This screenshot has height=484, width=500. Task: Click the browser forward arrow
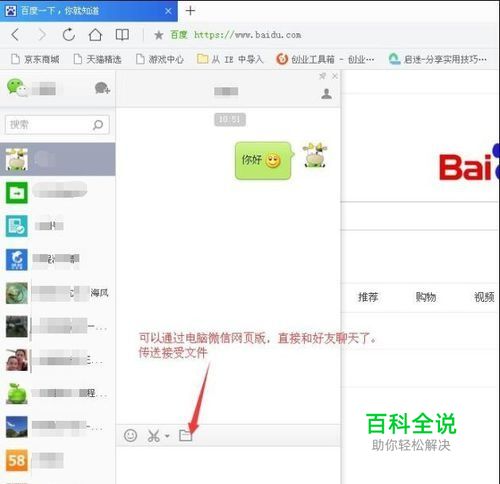point(42,35)
